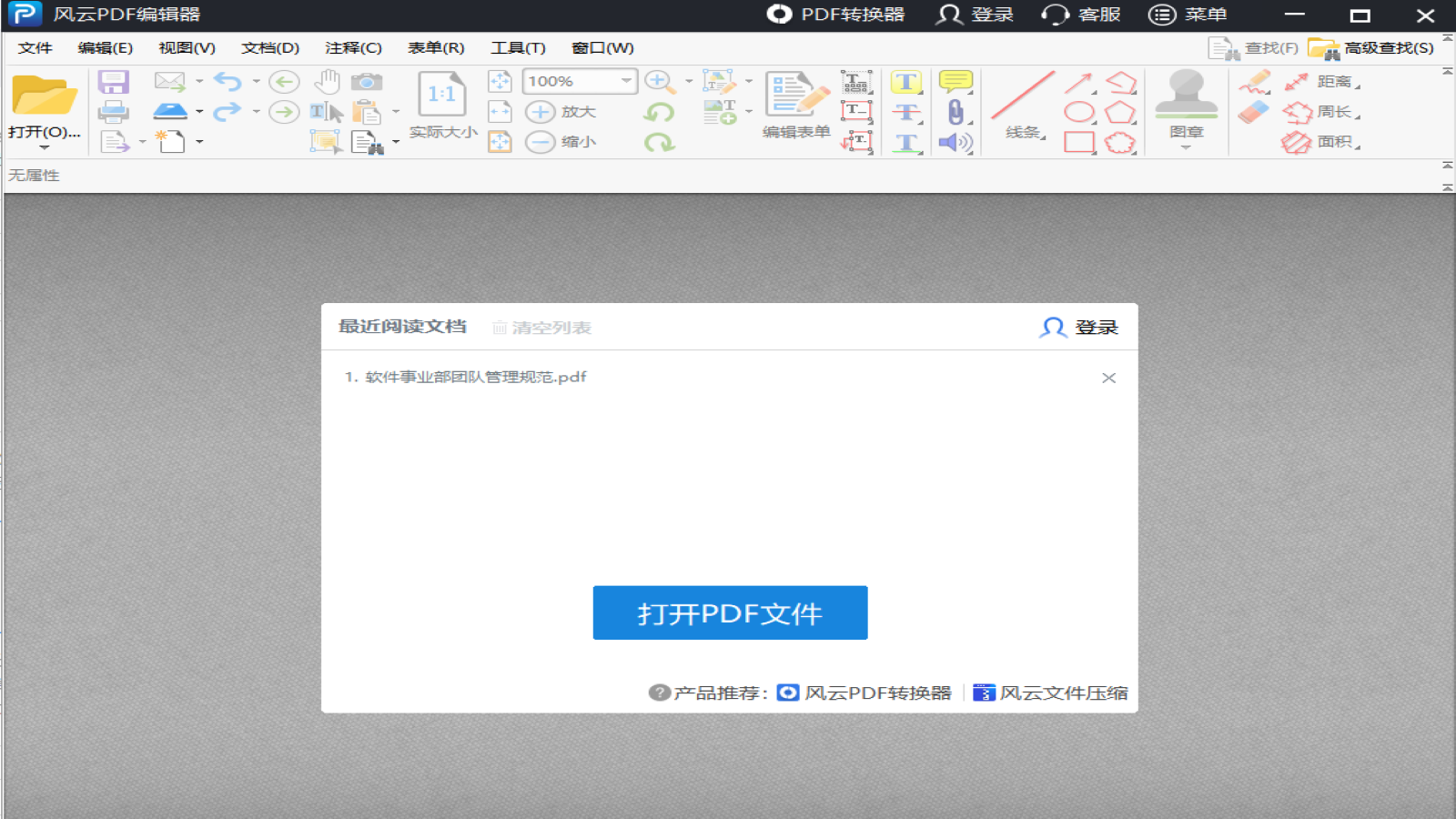Select the ellipse drawing tool
This screenshot has height=819, width=1456.
[x=1077, y=112]
